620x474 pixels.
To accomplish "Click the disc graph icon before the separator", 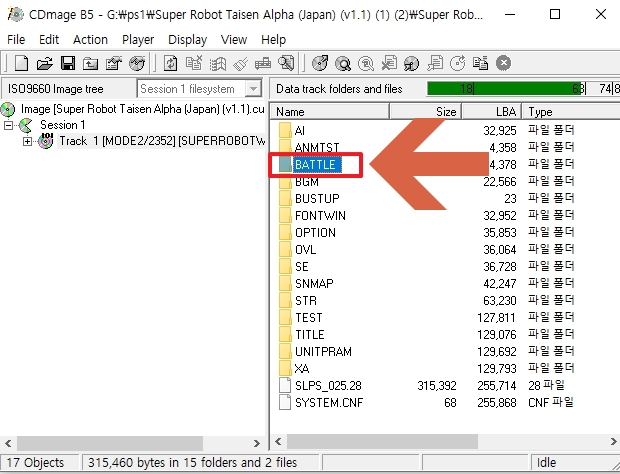I will [137, 63].
